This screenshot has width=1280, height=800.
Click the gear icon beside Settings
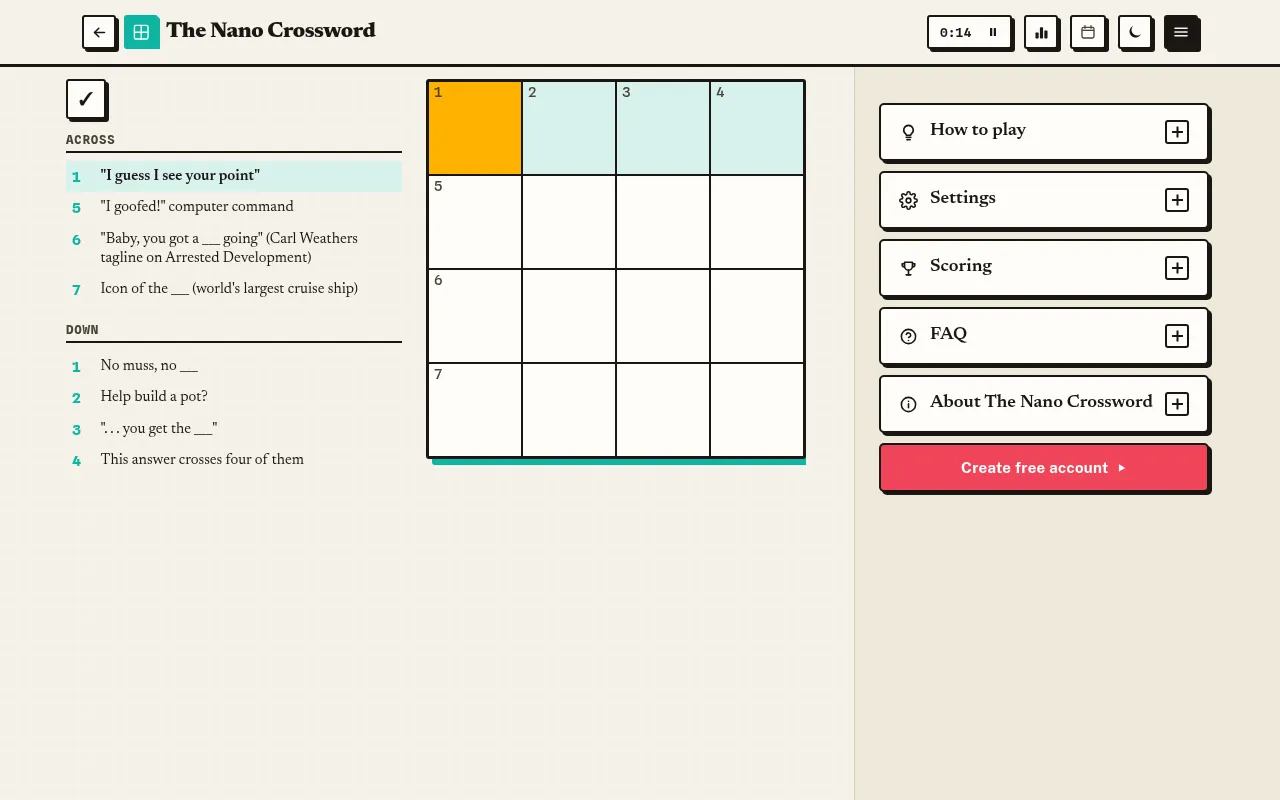(x=908, y=200)
